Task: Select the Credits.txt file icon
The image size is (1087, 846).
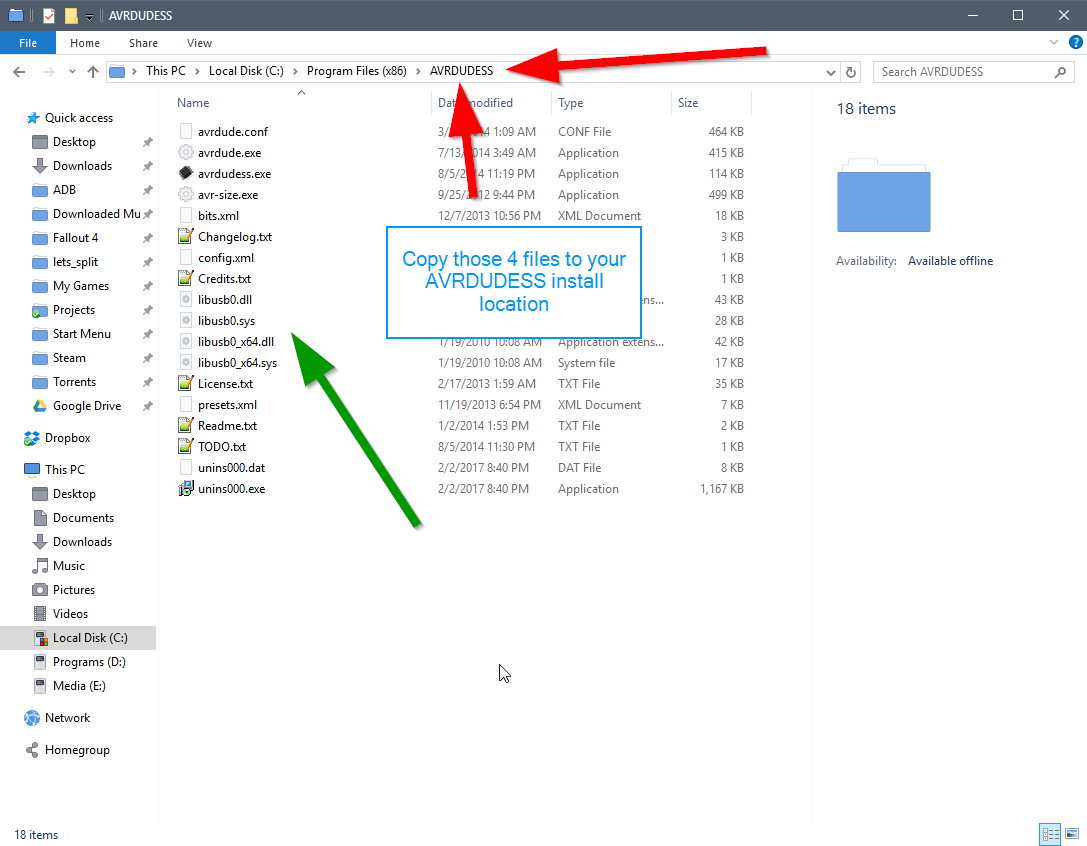Action: click(185, 278)
